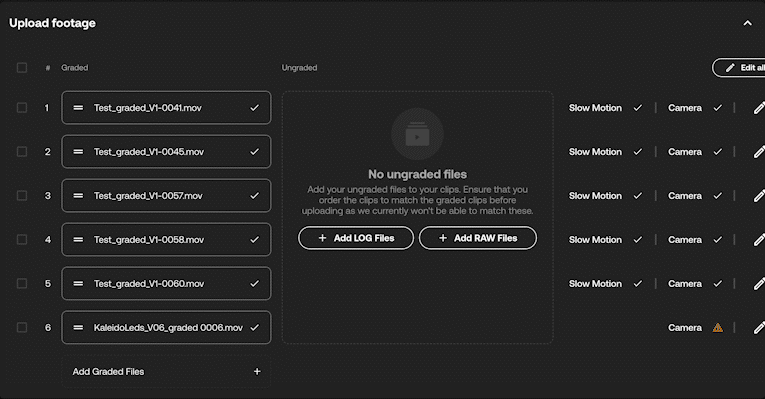Grab drag handle of KaleidoLeds_V06_graded 0006.mov
Screen dimensions: 765x399
pyautogui.click(x=78, y=327)
